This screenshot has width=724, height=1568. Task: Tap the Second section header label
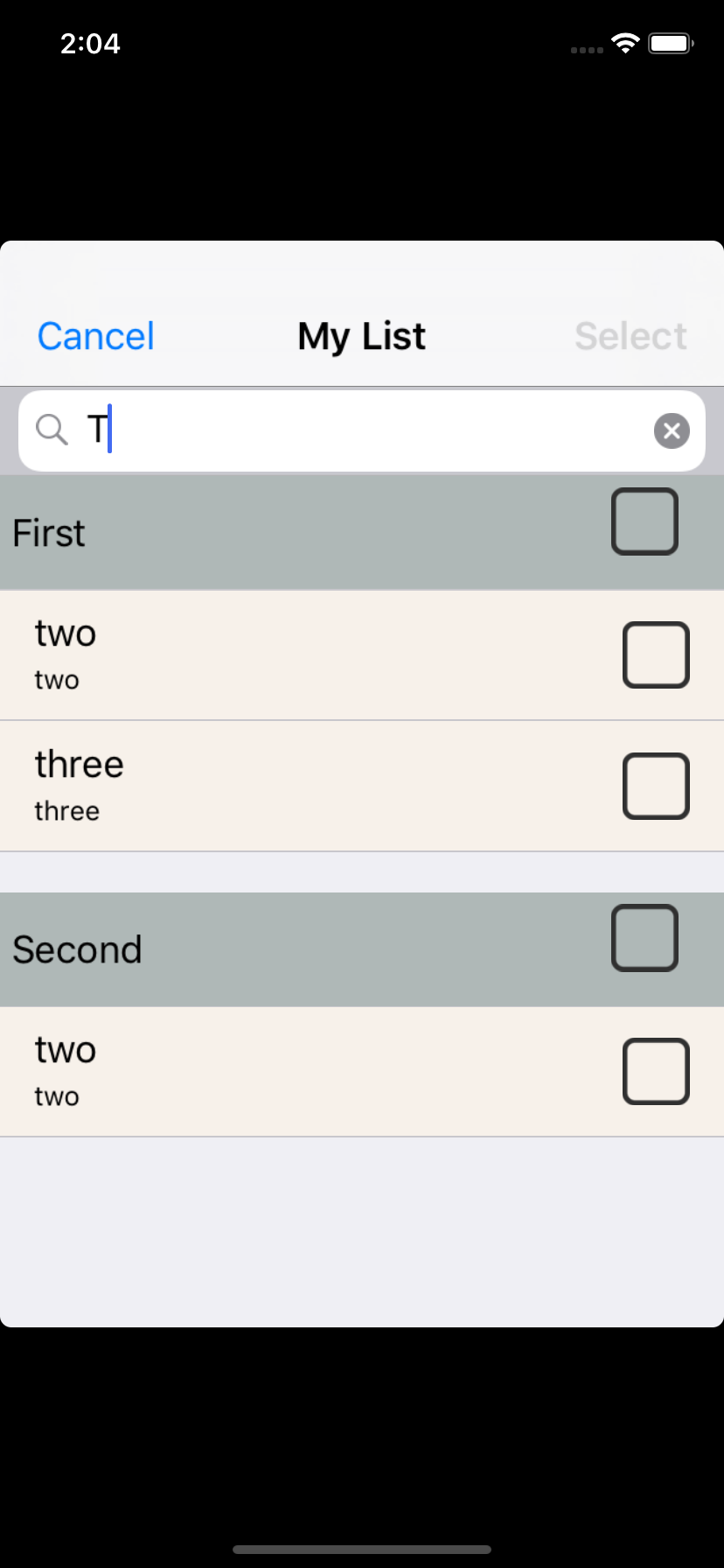click(77, 949)
